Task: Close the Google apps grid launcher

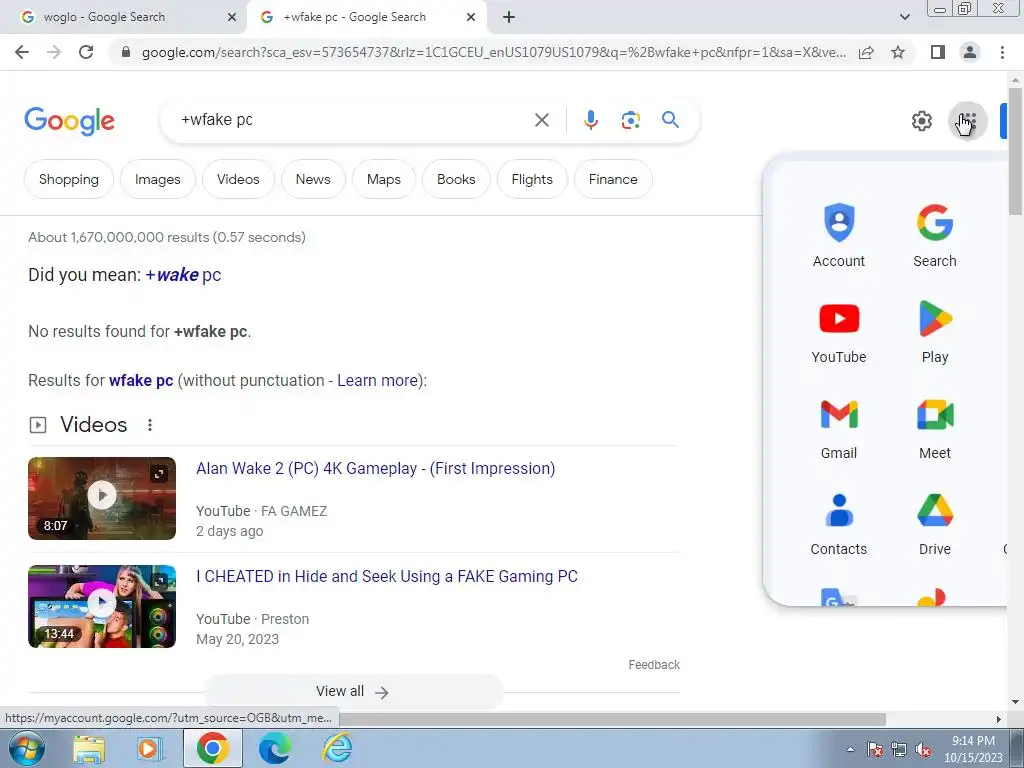Action: 967,121
